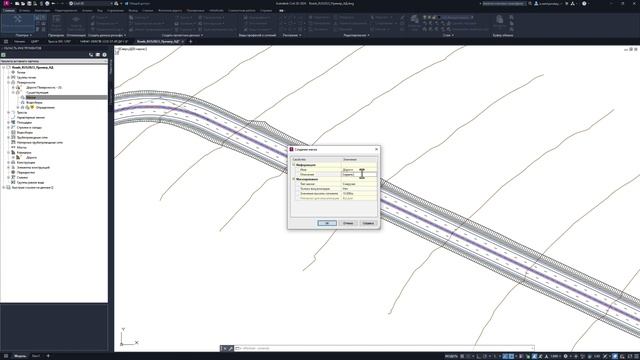Expand the Палитры ribbon panel dropdown
This screenshot has height=360, width=640.
pos(23,36)
